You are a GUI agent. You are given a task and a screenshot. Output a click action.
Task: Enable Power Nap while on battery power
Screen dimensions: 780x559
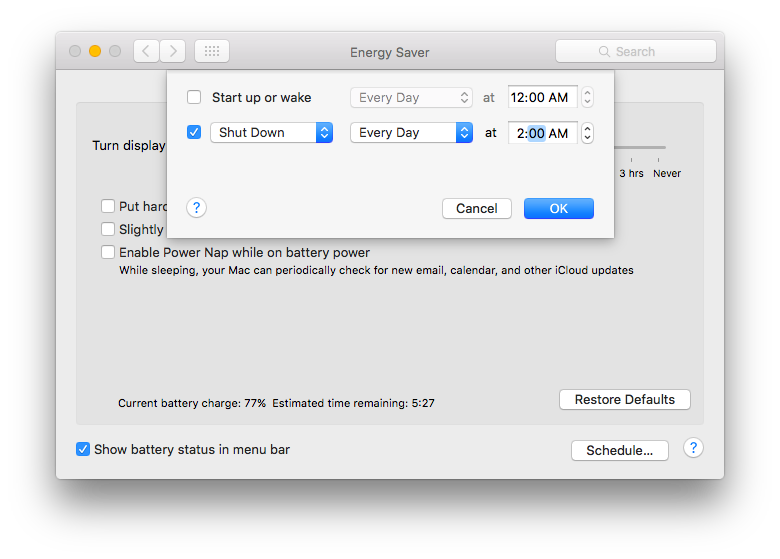click(x=108, y=253)
